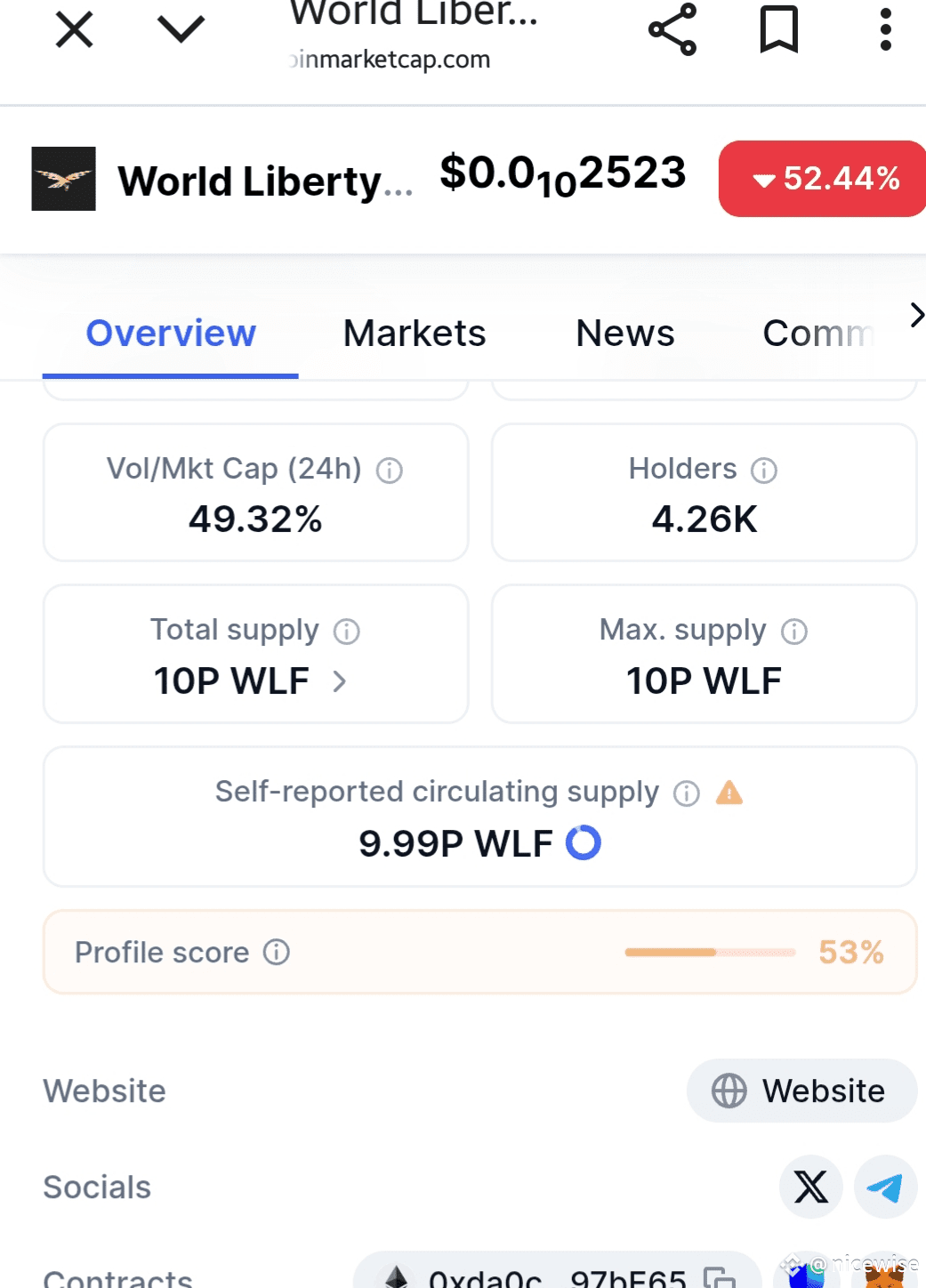Switch to the News tab

pyautogui.click(x=625, y=334)
